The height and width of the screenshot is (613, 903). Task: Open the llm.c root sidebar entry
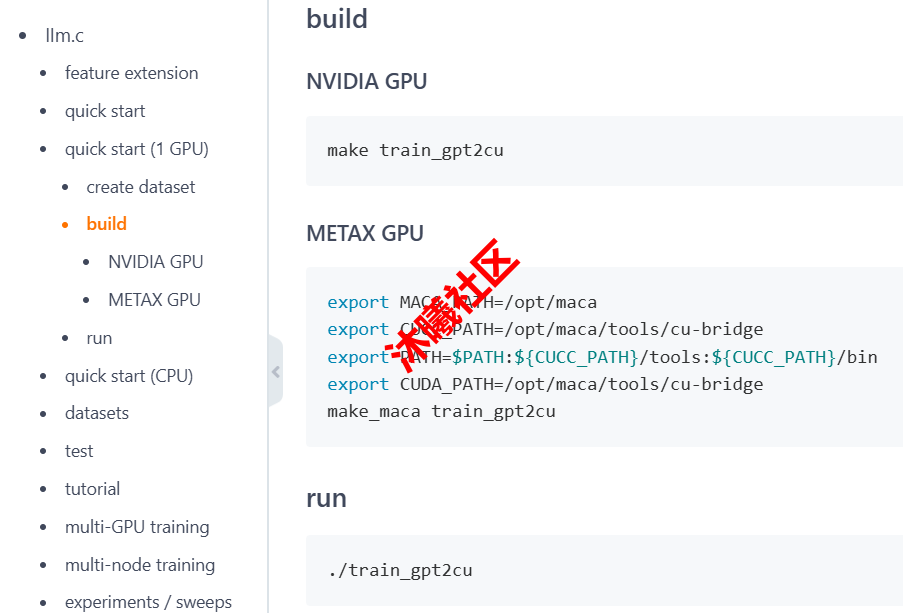tap(64, 35)
